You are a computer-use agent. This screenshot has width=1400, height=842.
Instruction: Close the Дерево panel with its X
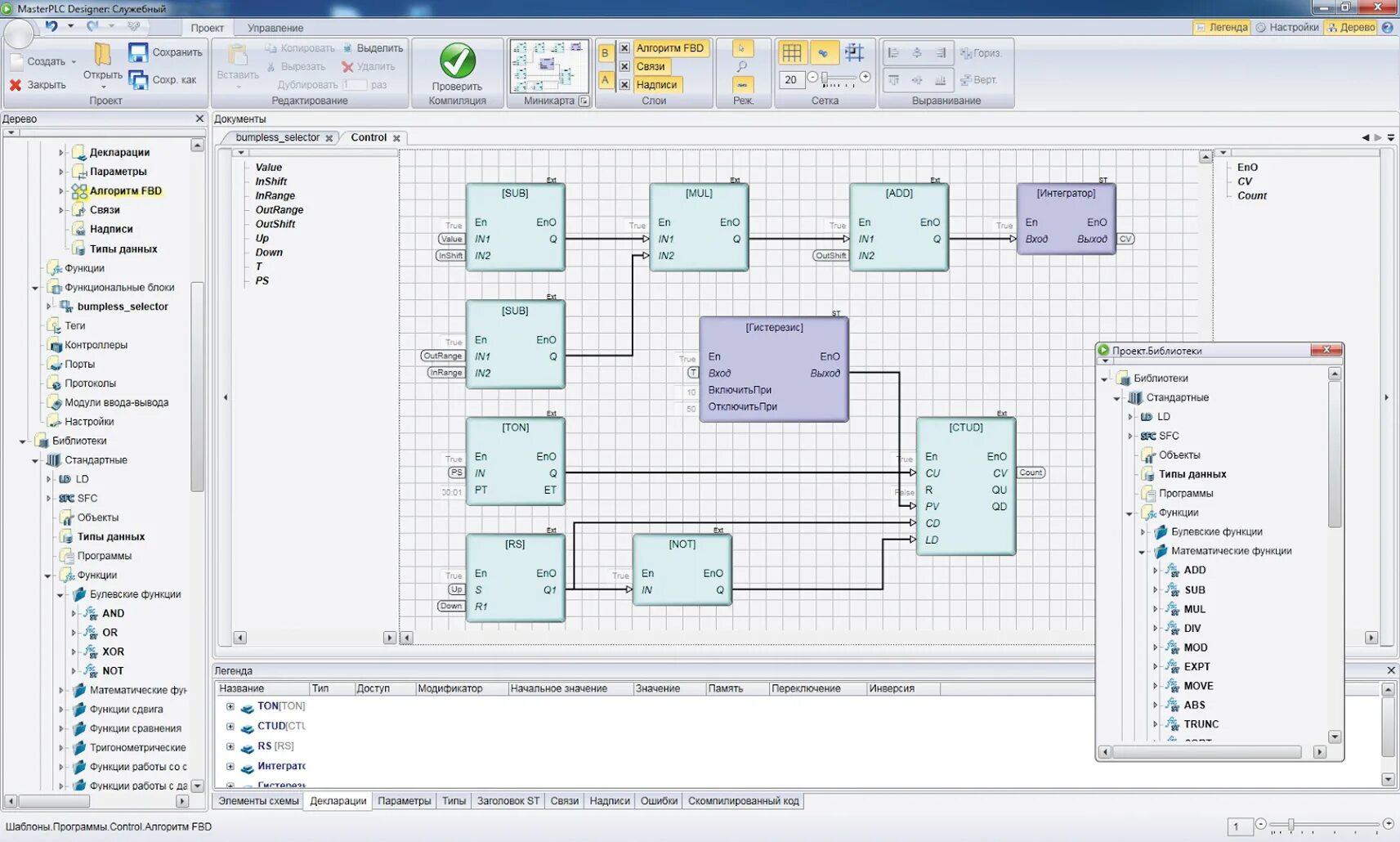(199, 119)
